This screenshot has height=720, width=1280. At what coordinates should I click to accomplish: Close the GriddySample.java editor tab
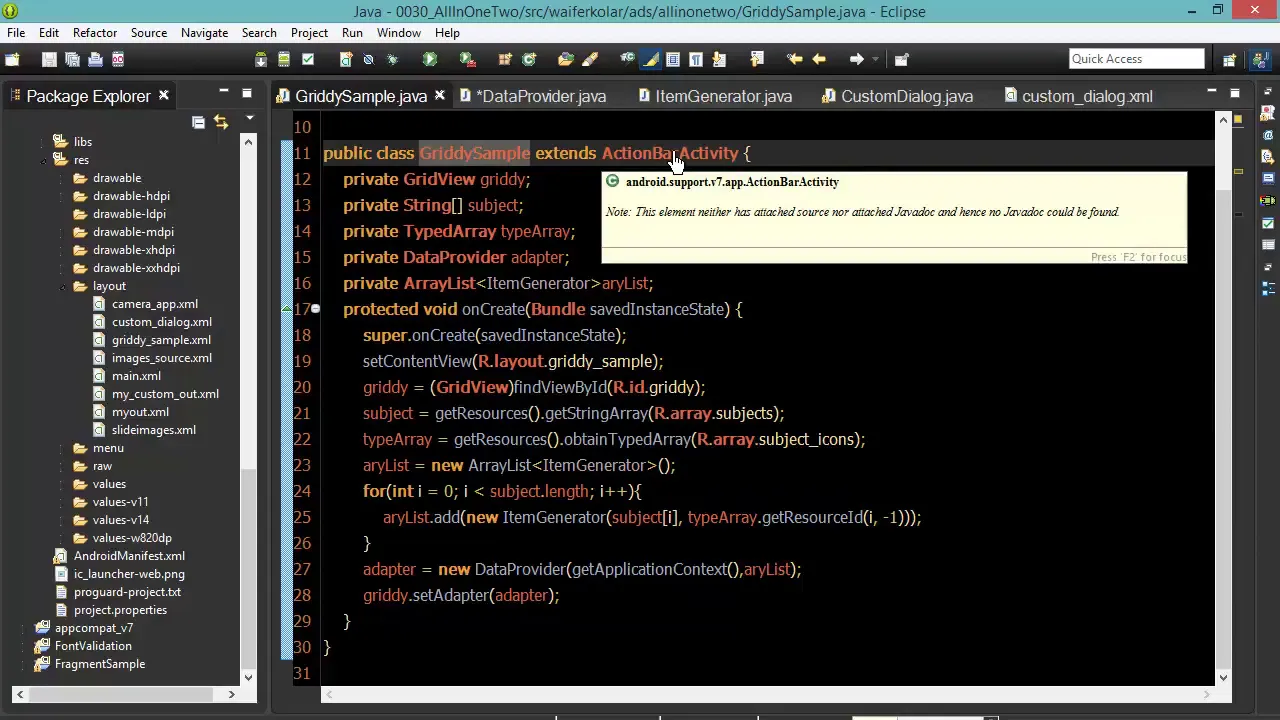(x=441, y=96)
